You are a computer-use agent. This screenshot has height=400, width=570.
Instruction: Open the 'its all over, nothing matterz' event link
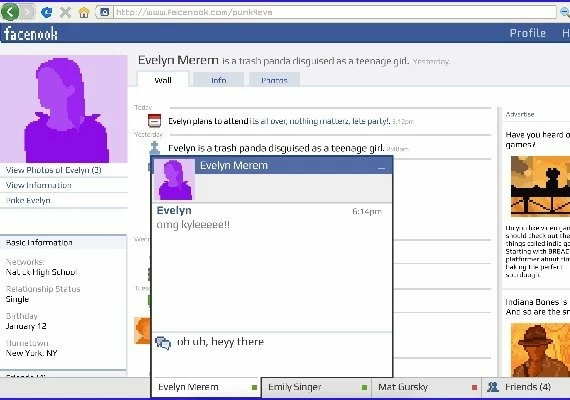tap(320, 121)
